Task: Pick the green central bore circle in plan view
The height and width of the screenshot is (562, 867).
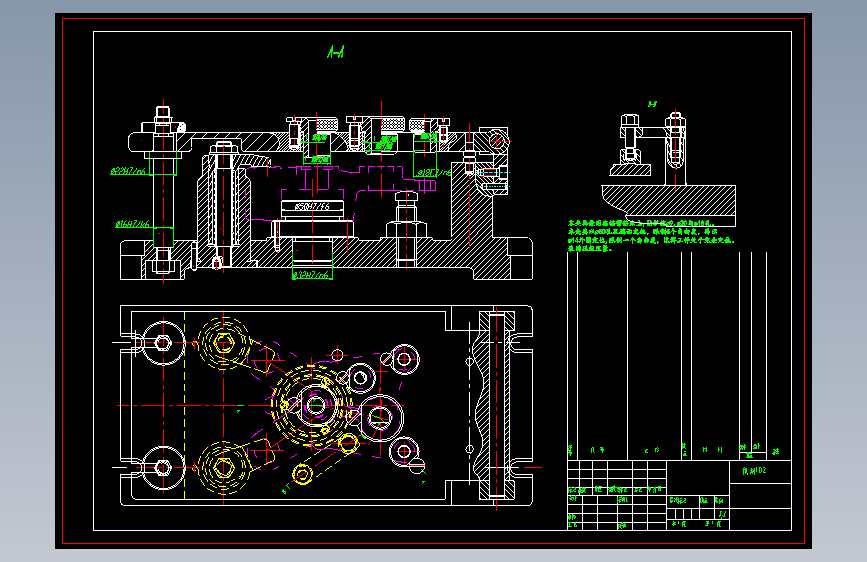Action: tap(316, 405)
